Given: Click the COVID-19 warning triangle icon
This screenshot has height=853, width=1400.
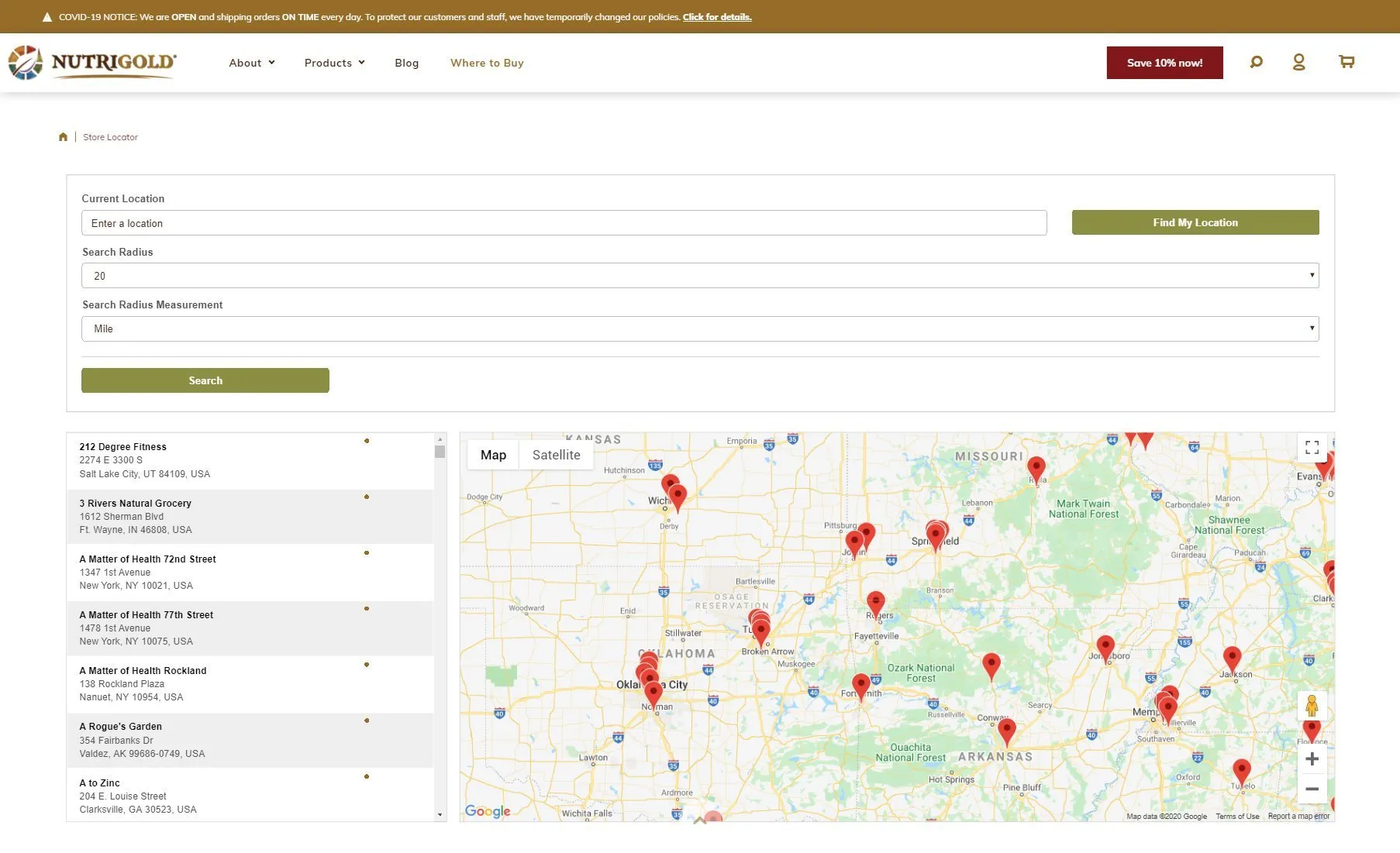Looking at the screenshot, I should (47, 17).
